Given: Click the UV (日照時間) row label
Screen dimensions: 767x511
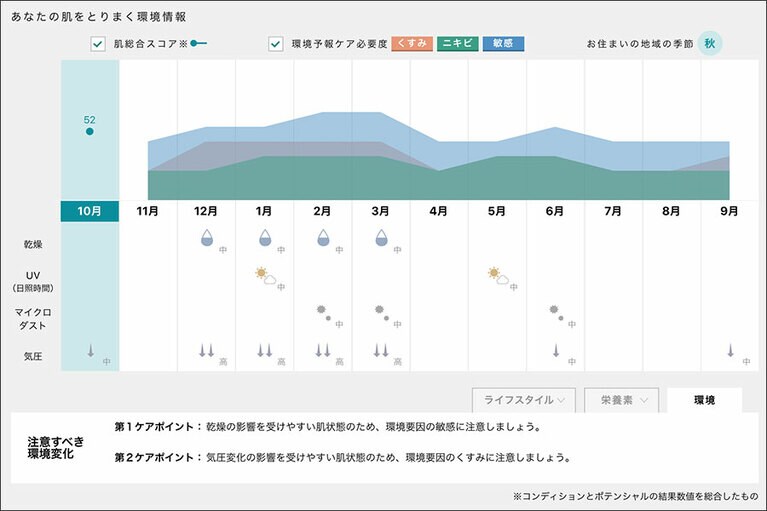Looking at the screenshot, I should [x=33, y=282].
